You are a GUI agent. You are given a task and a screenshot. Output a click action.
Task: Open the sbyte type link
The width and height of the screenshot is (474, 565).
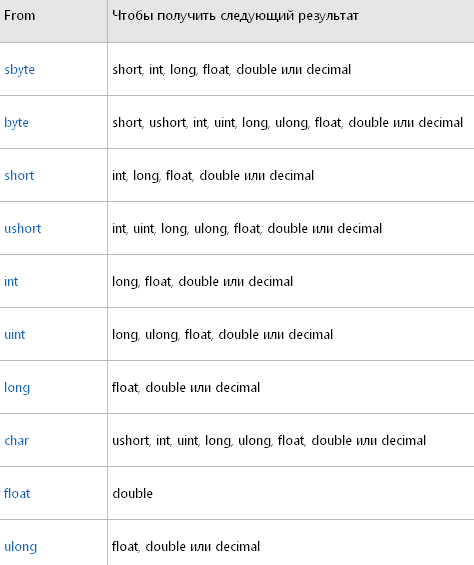click(19, 70)
